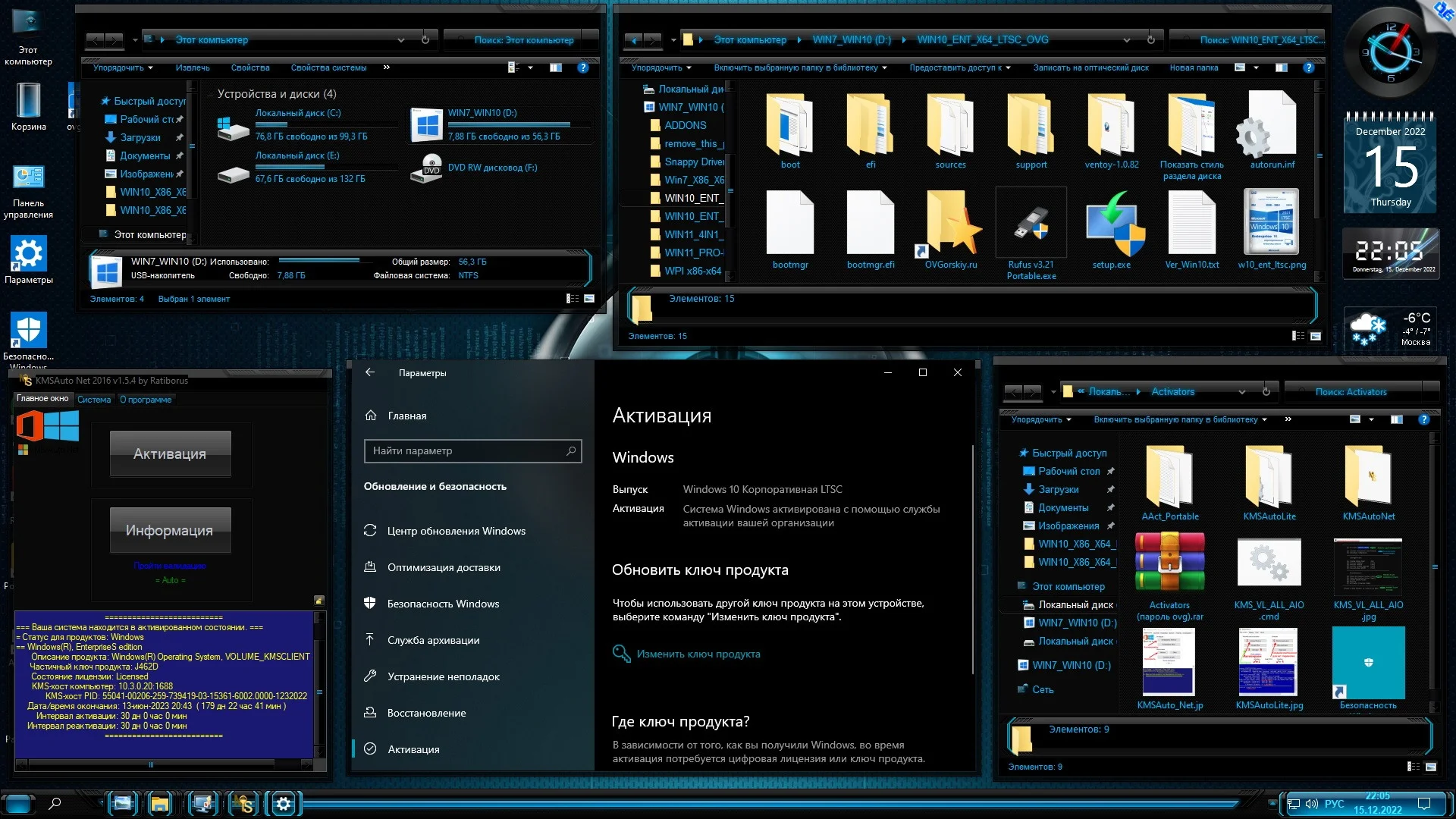Screen dimensions: 1456x819
Task: Open search from taskbar magnifier
Action: 55,803
